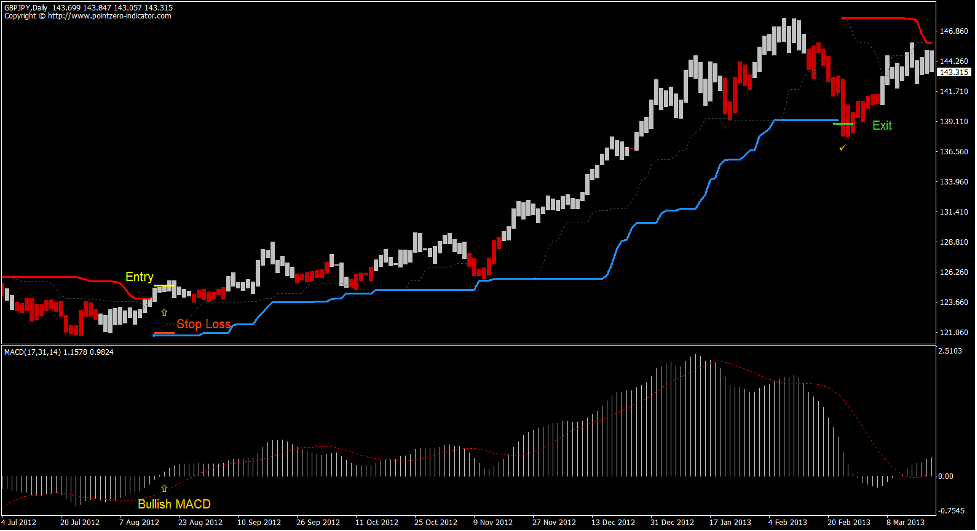Screen dimensions: 977x531
Task: Click the orange Stop Loss line marker
Action: 164,332
